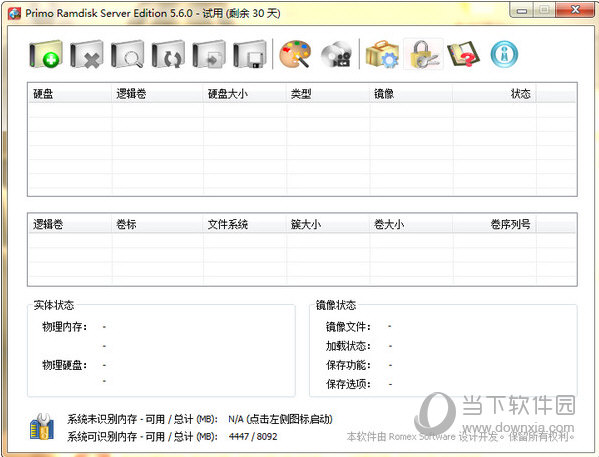This screenshot has width=599, height=457.
Task: Click the 簇大小 column header
Action: 328,224
